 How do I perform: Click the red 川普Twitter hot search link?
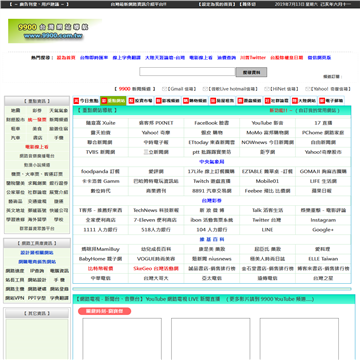tap(253, 58)
